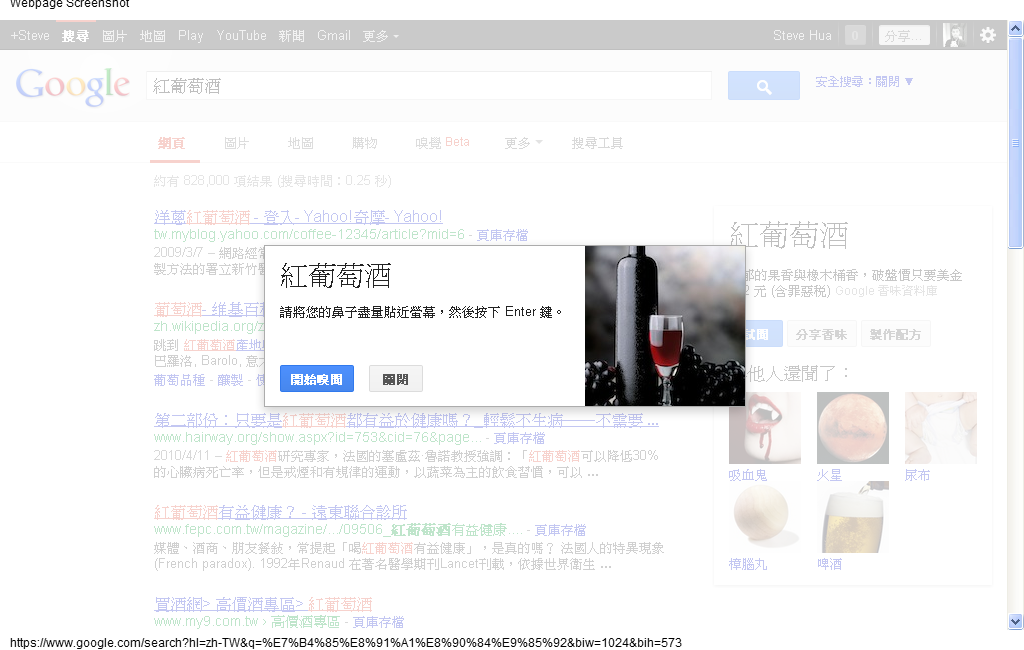This screenshot has height=650, width=1024.
Task: Click the 吸血鬼 thumbnail image
Action: point(765,428)
